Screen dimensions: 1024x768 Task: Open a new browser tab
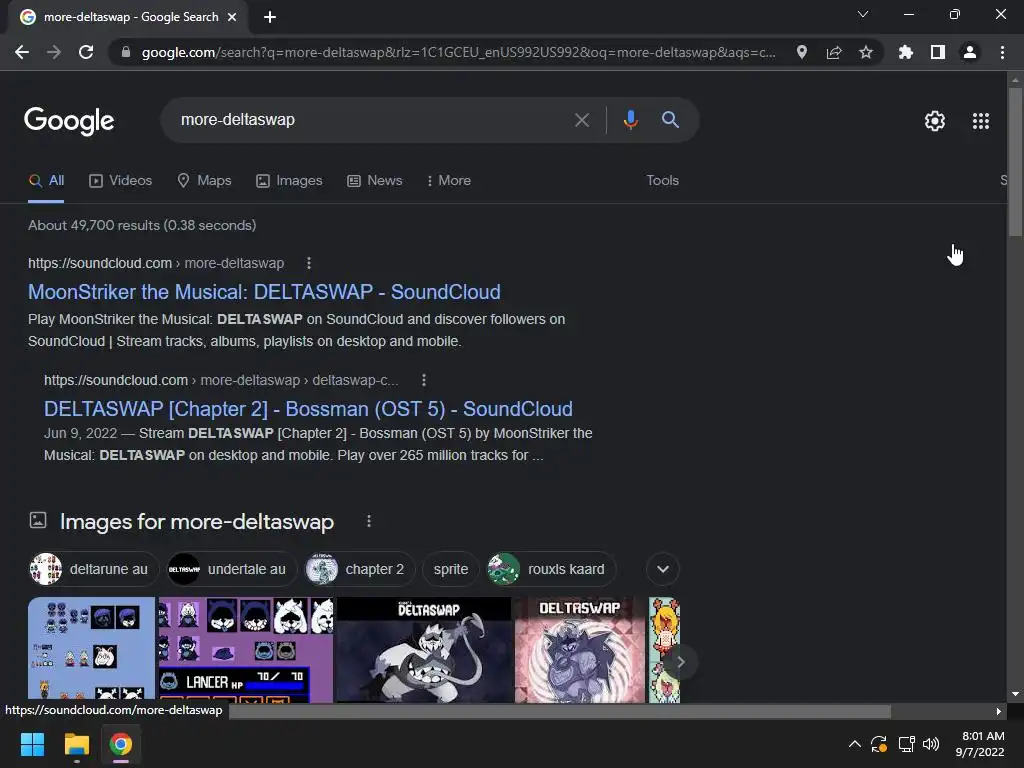[x=270, y=17]
